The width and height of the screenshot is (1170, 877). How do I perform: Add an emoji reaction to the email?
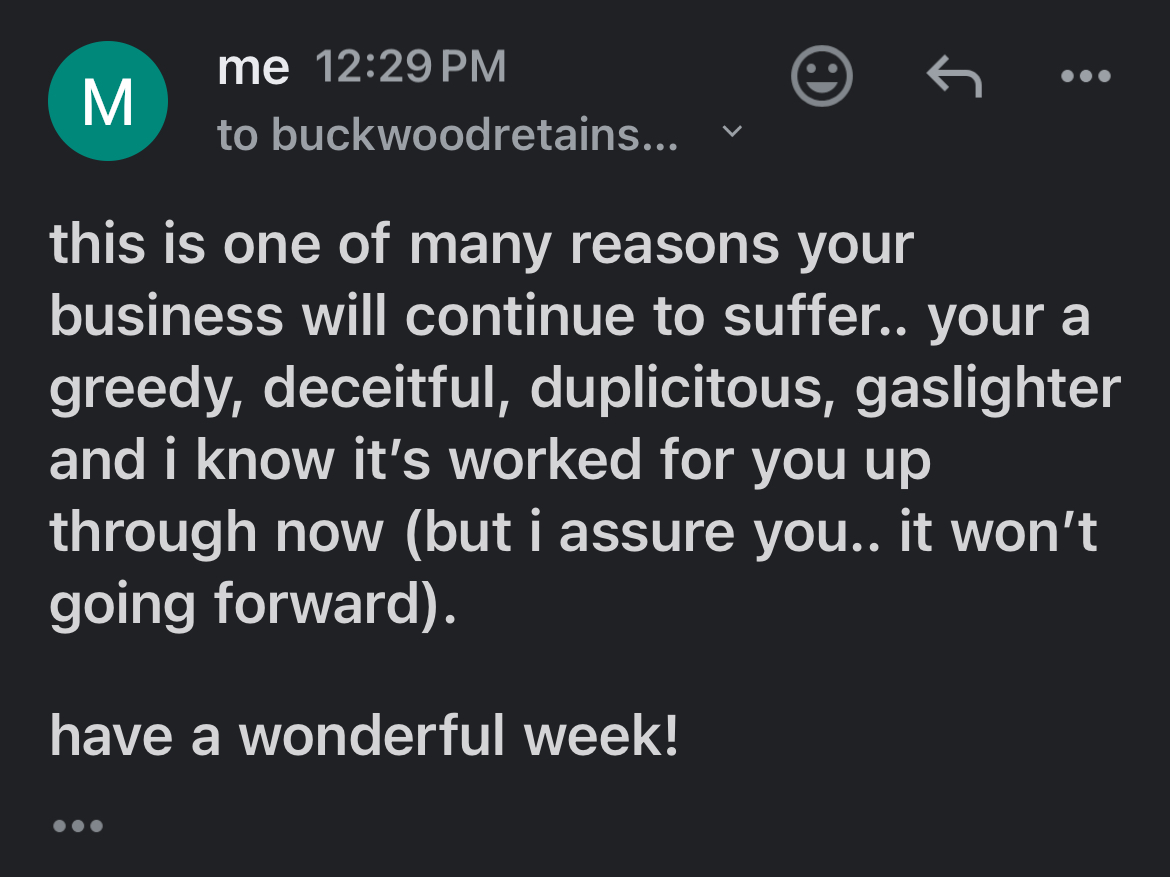pos(822,76)
